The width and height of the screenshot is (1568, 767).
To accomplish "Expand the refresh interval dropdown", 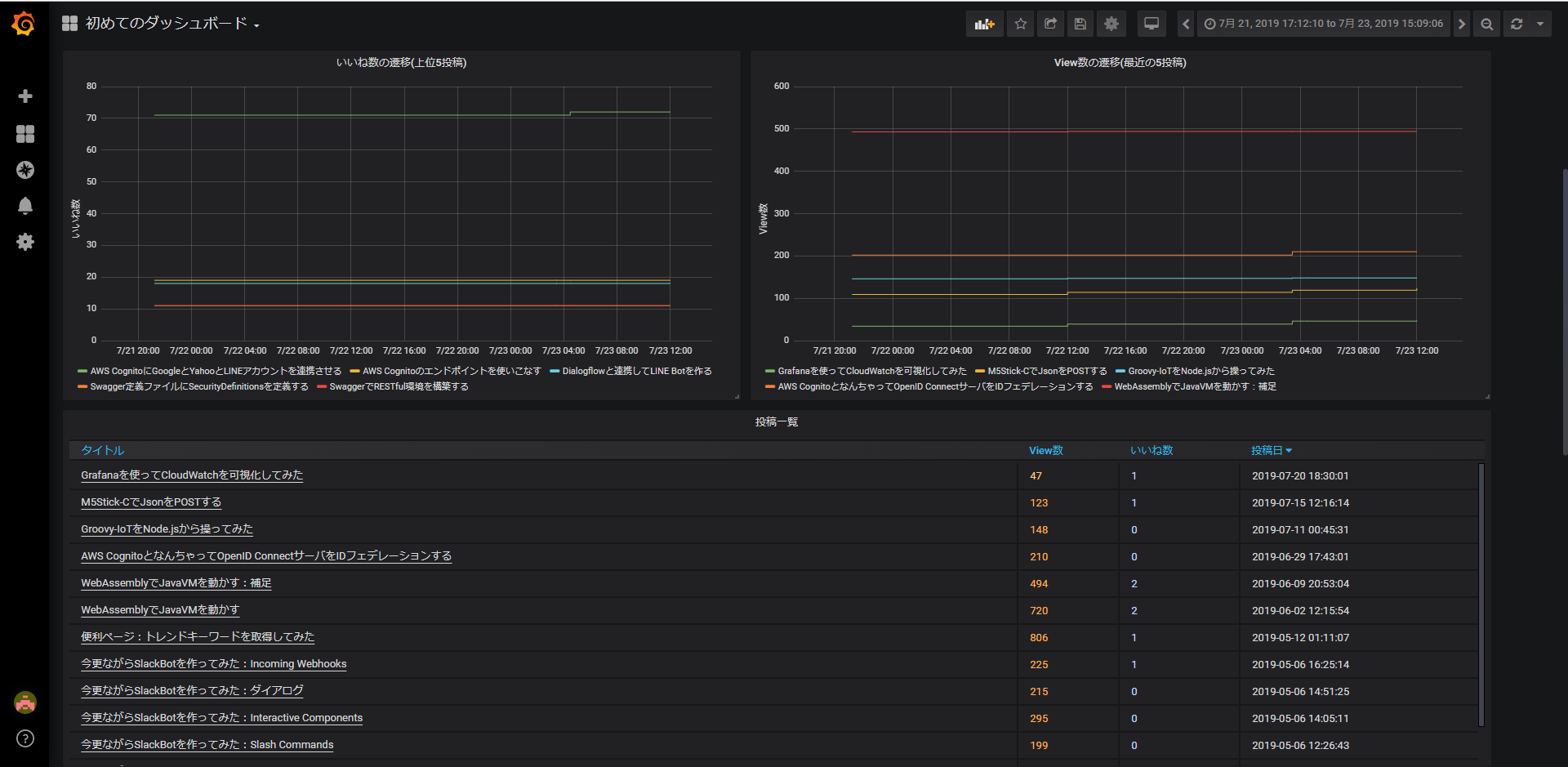I will (x=1540, y=24).
